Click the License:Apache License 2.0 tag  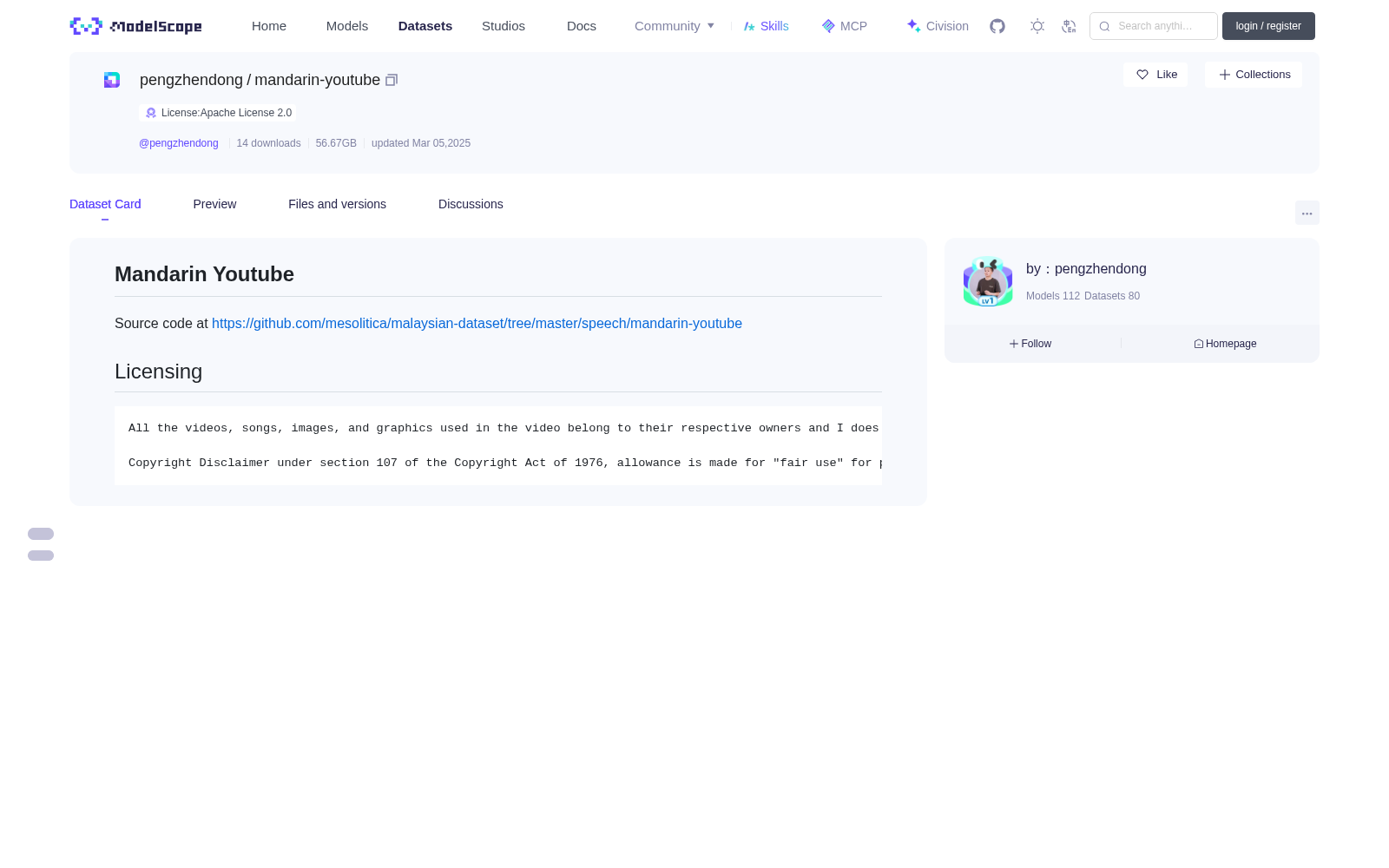tap(218, 113)
